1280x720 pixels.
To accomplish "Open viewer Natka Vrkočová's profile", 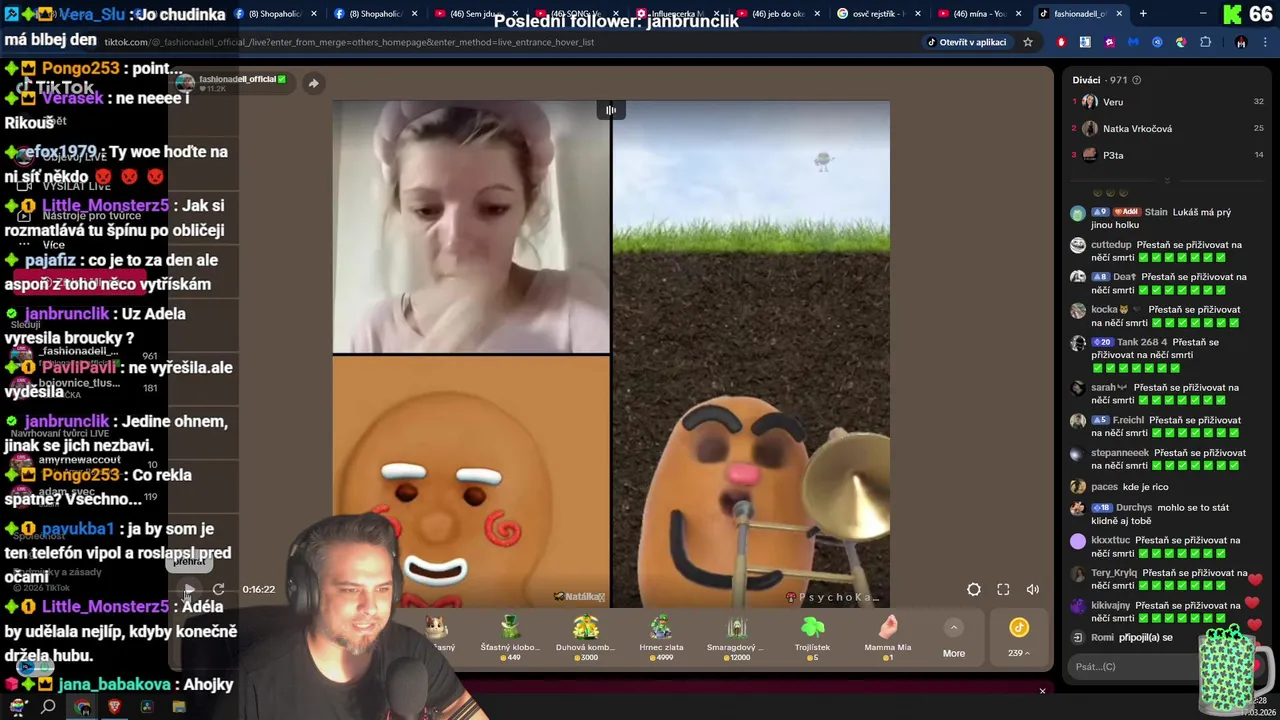I will (x=1137, y=129).
